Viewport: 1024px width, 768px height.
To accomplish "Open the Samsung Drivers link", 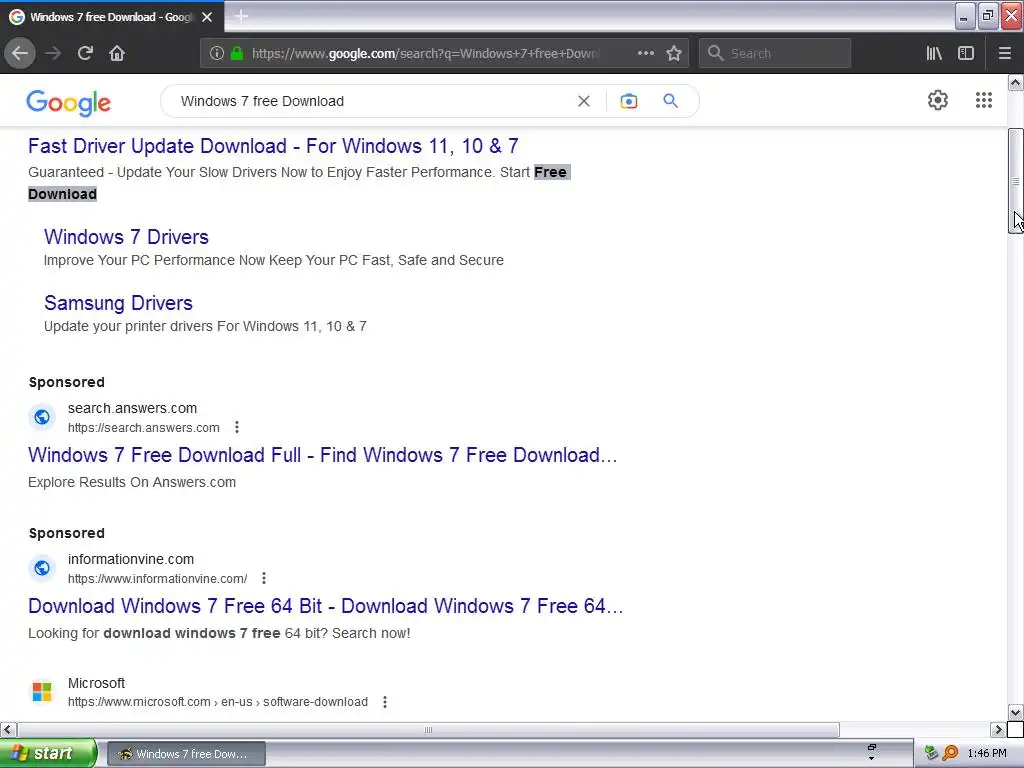I will click(x=118, y=302).
